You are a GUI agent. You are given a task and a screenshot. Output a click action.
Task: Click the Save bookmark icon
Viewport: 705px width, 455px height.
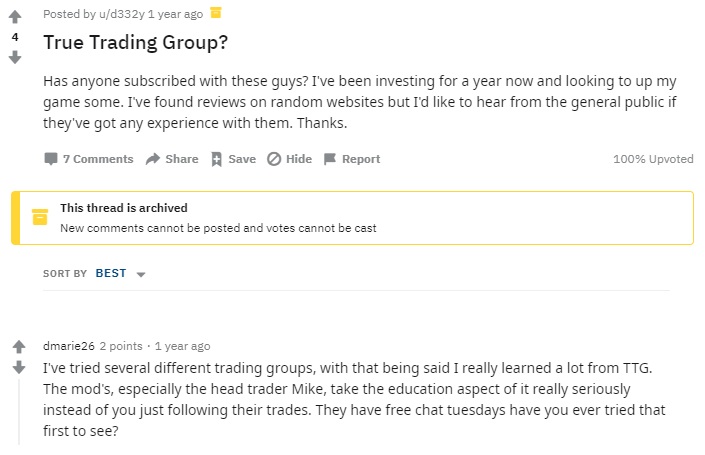click(x=216, y=159)
